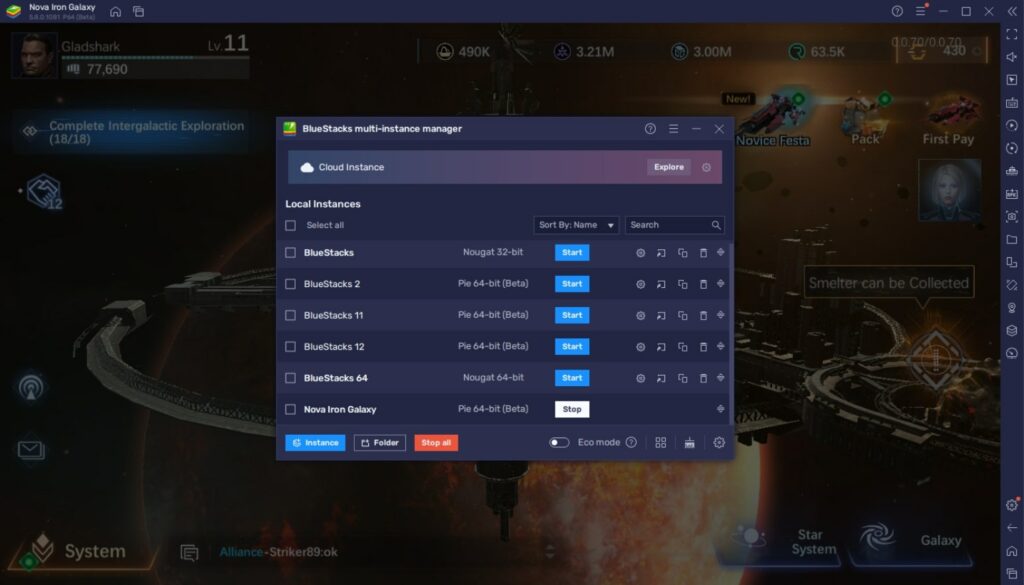Enable Eco mode
This screenshot has height=585, width=1024.
click(559, 441)
